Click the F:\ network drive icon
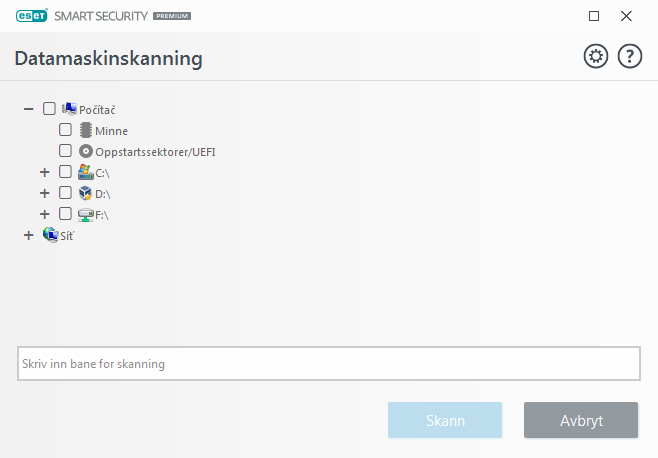Image resolution: width=658 pixels, height=458 pixels. click(85, 214)
